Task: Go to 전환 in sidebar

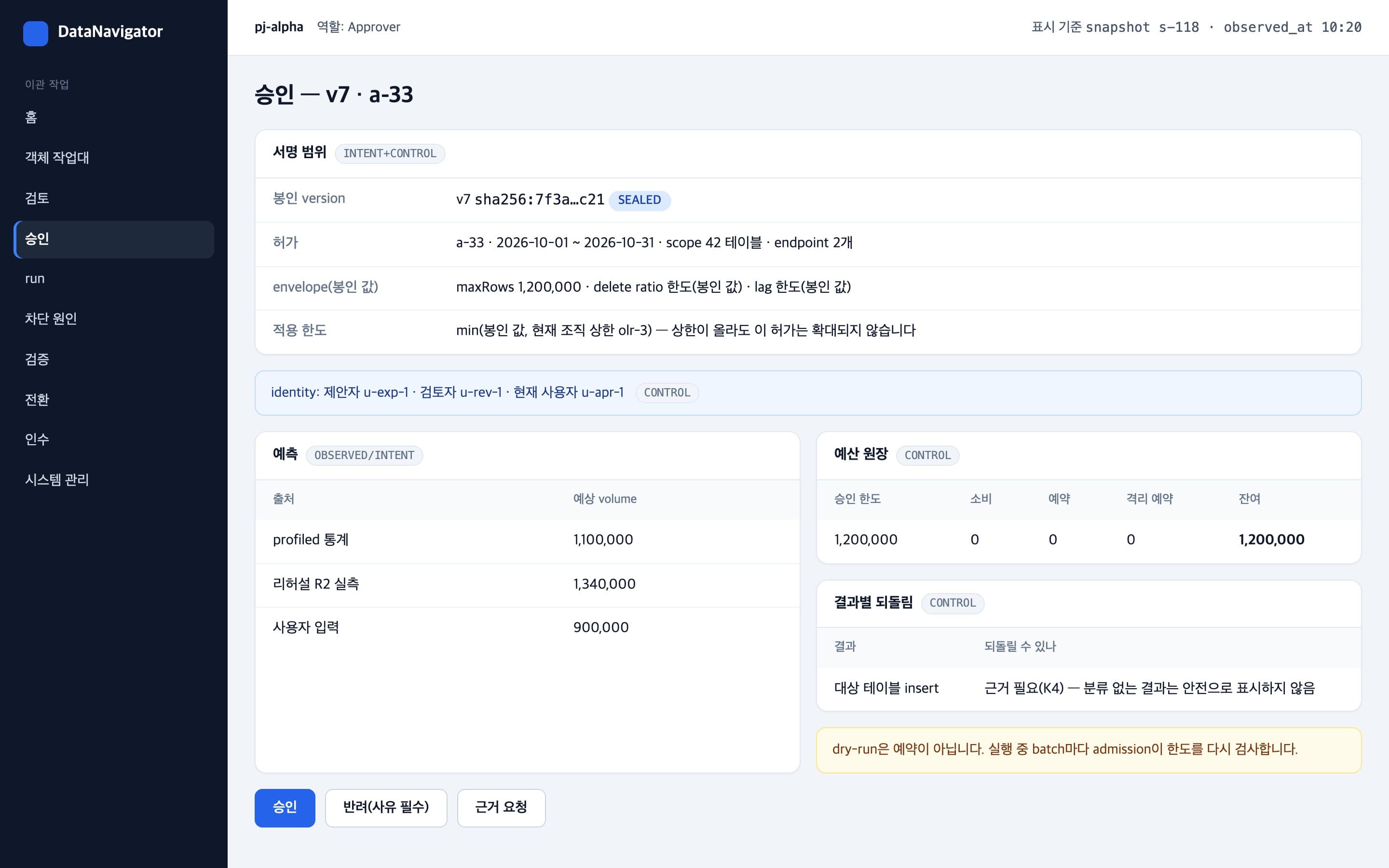Action: point(114,400)
